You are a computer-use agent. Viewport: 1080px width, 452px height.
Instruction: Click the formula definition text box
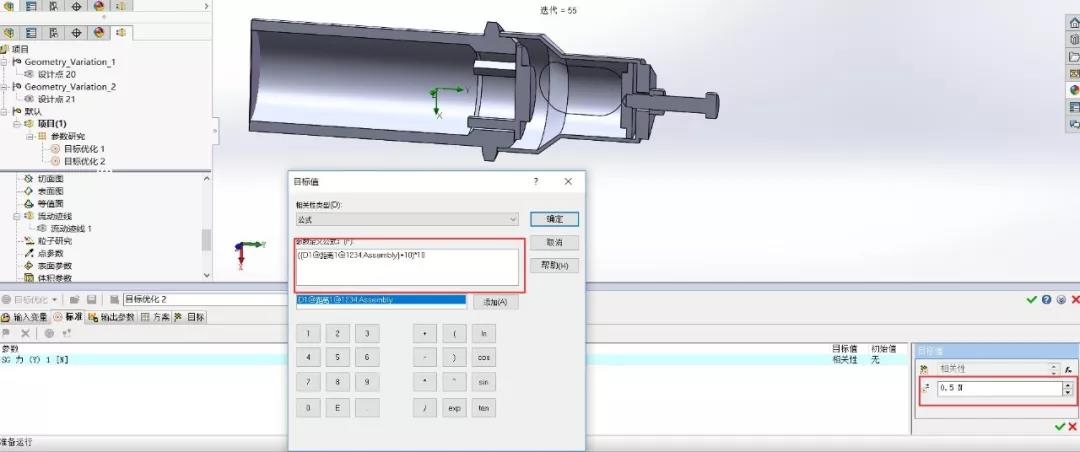coord(407,267)
